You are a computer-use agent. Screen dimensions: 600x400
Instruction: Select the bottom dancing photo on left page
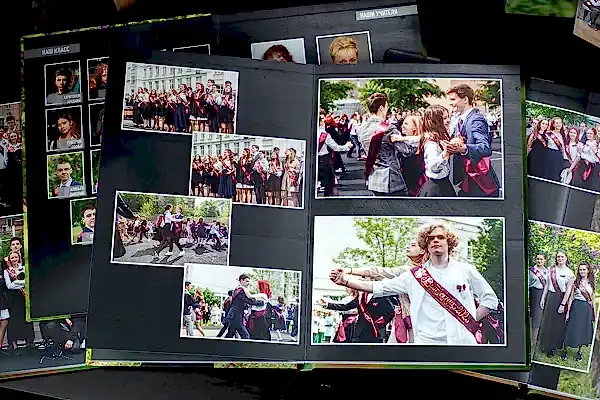[x=241, y=301]
